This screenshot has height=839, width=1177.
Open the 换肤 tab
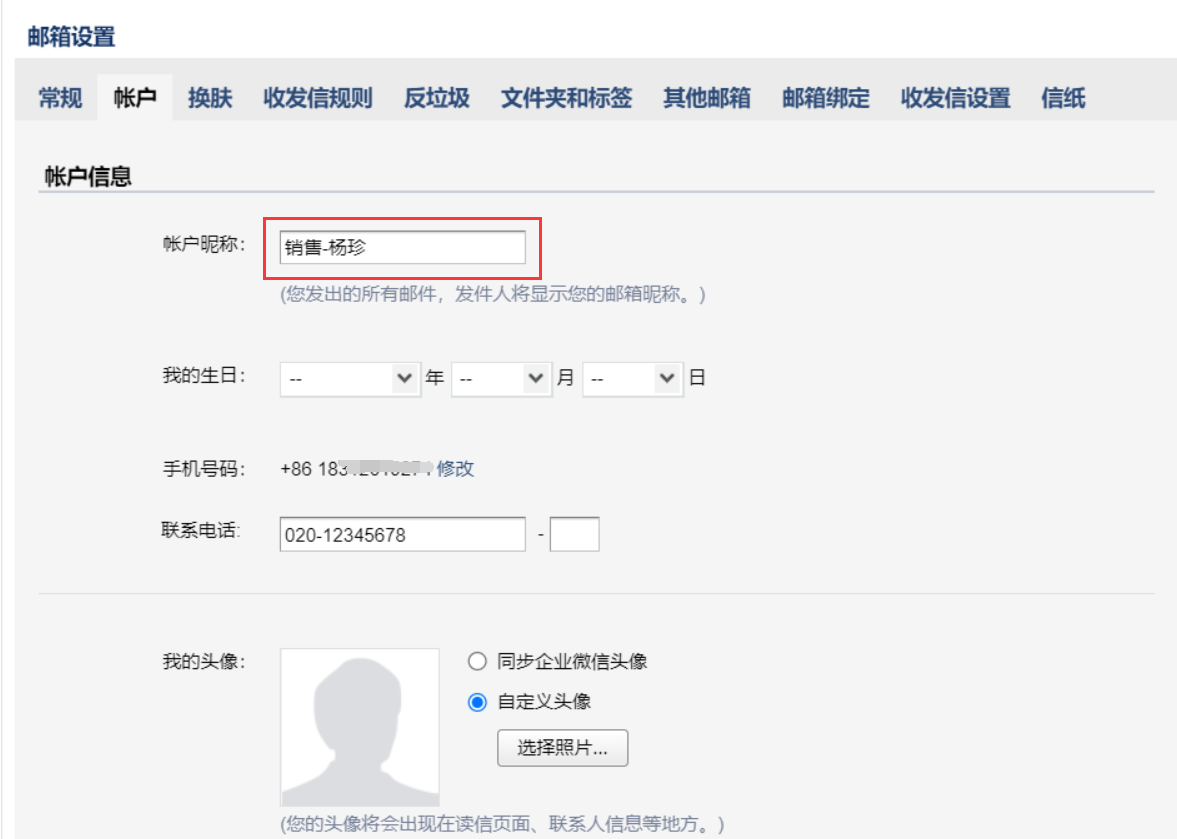click(x=210, y=98)
